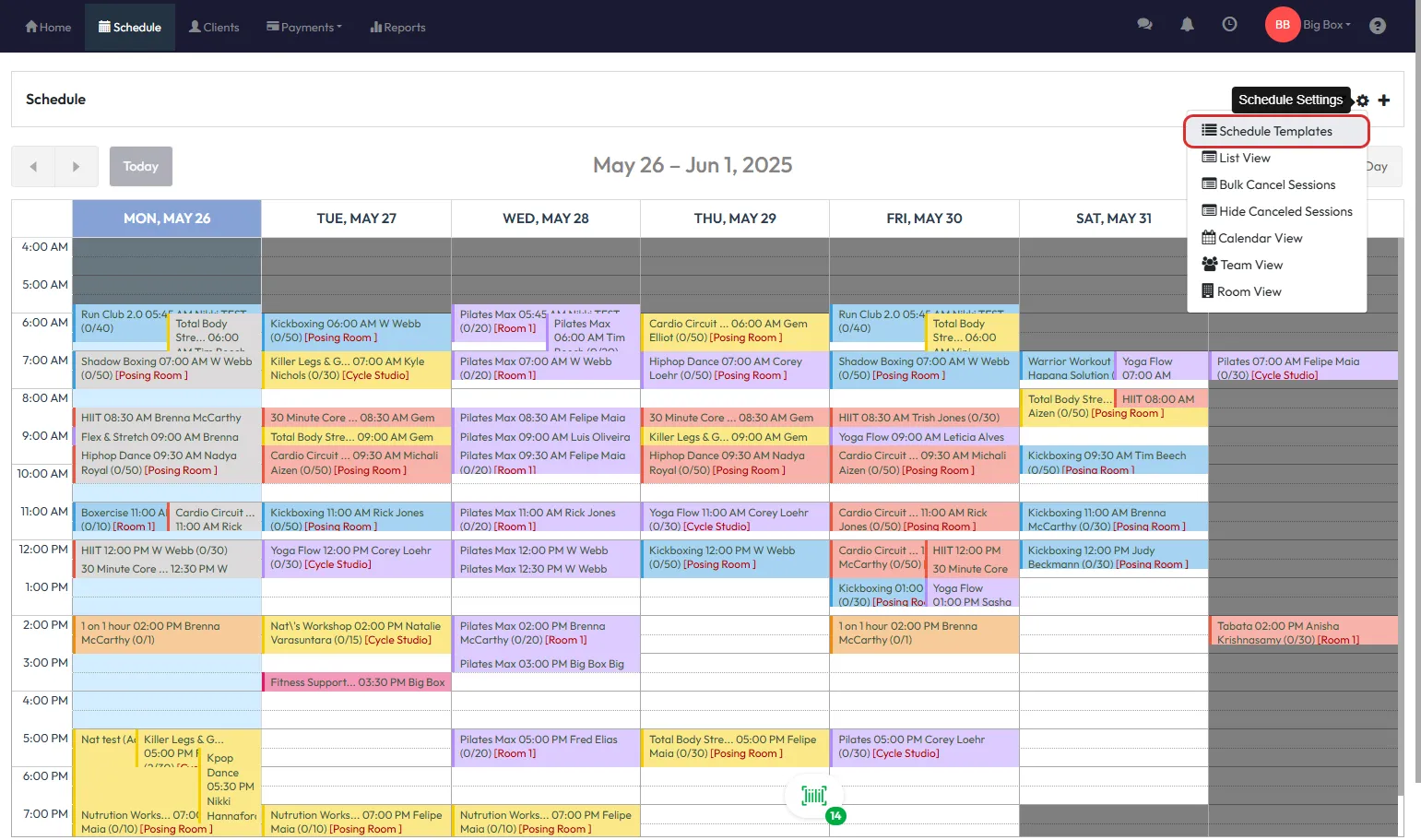Toggle Hide Canceled Sessions option
The width and height of the screenshot is (1421, 840).
(1276, 211)
